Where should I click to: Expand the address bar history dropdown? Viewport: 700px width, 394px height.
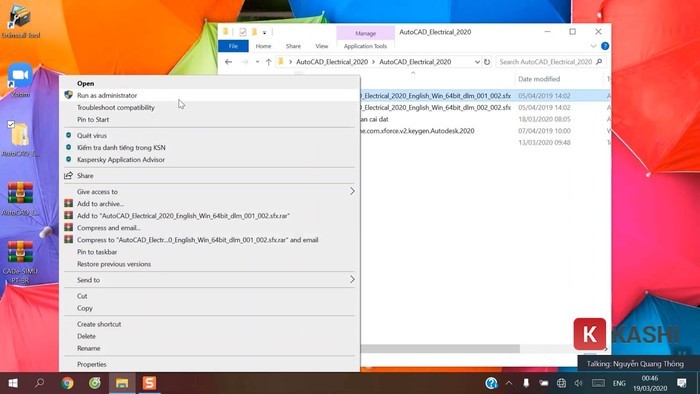(477, 62)
